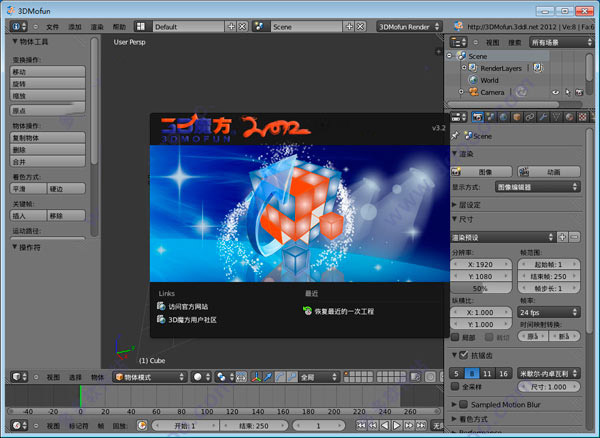This screenshot has width=600, height=438.
Task: Select the scale manipulator icon
Action: (x=292, y=377)
